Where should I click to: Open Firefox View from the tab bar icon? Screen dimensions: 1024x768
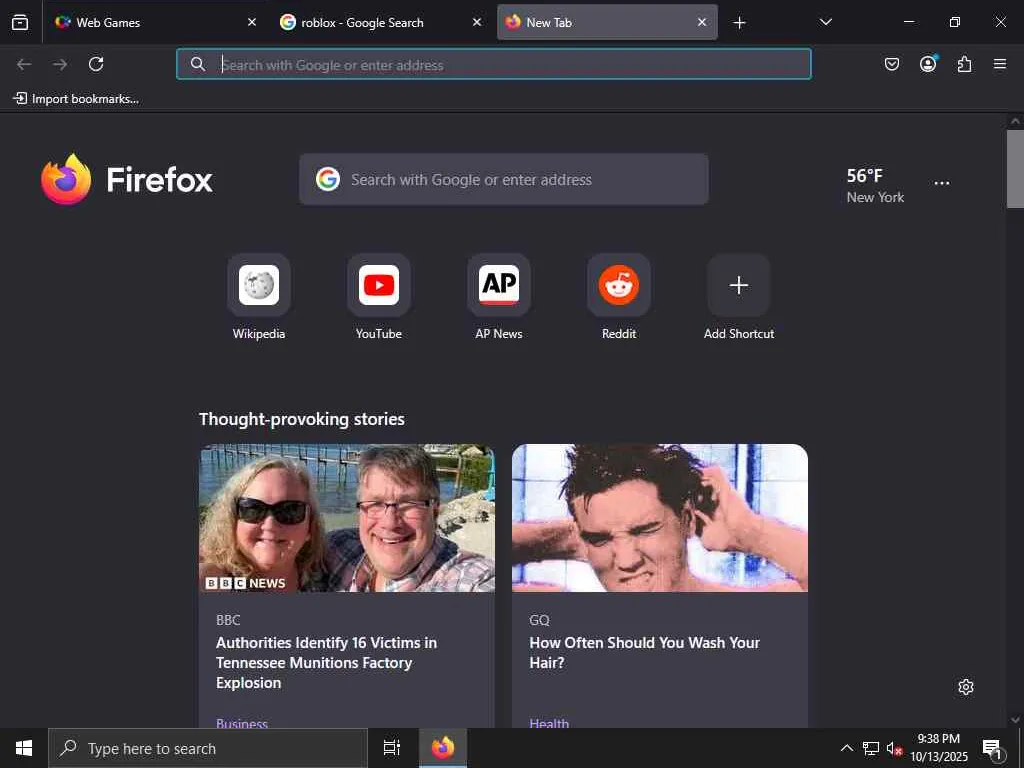[x=20, y=22]
